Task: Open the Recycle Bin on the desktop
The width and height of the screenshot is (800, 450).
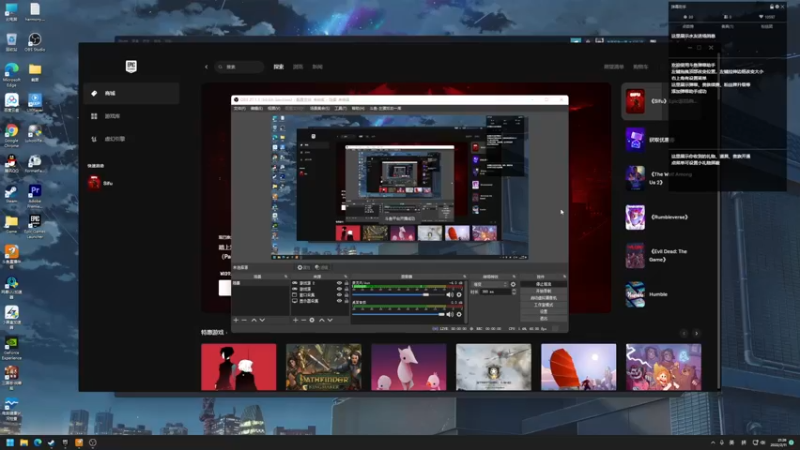Action: tap(11, 42)
